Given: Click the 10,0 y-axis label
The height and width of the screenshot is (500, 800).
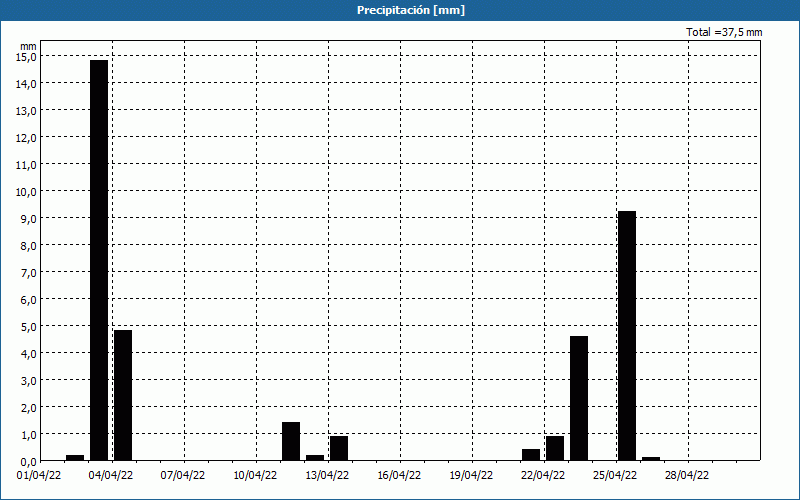Looking at the screenshot, I should point(26,192).
